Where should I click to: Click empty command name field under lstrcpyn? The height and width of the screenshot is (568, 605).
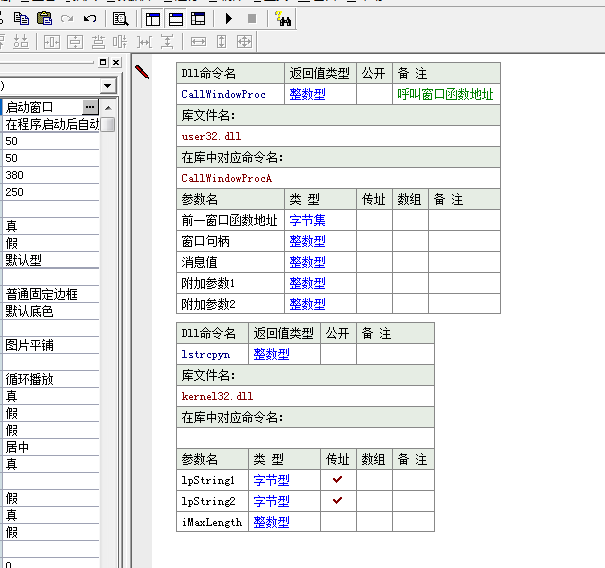305,438
